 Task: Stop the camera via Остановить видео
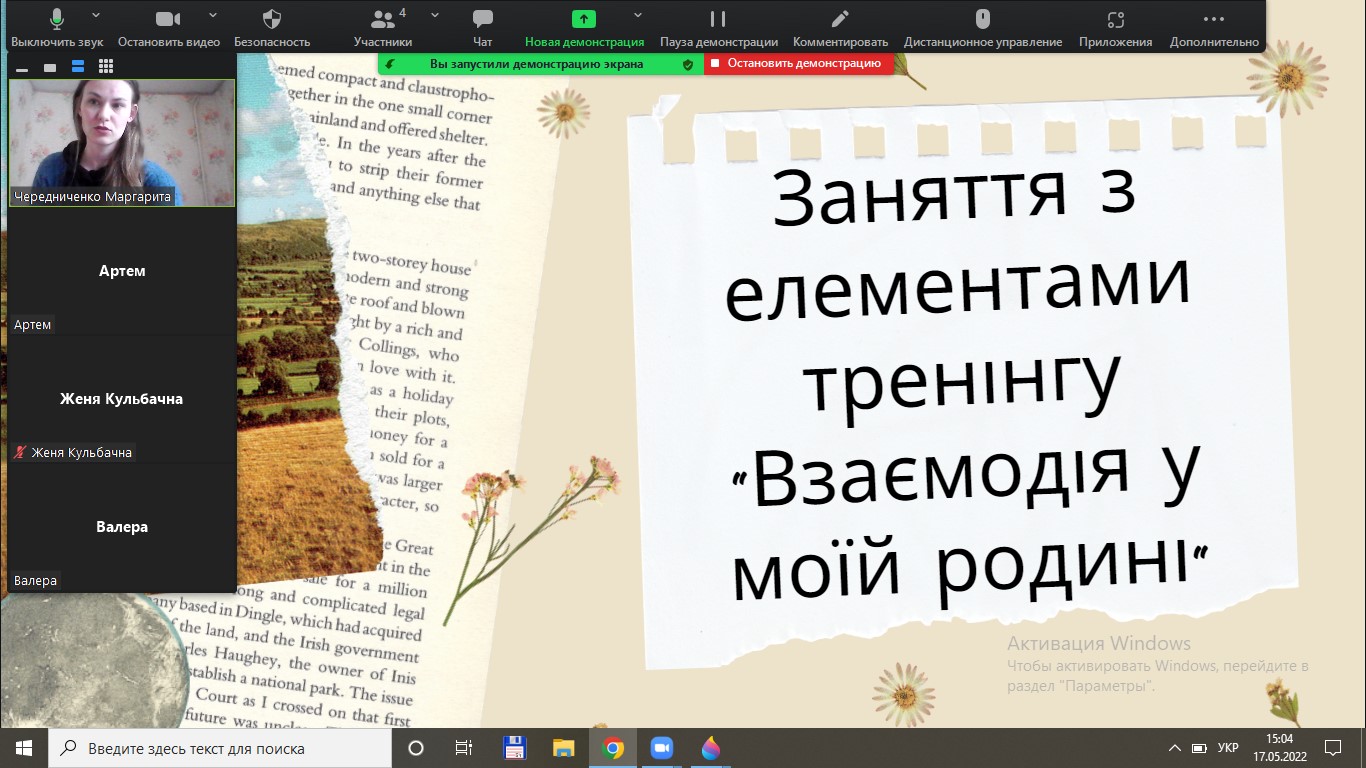(x=168, y=27)
